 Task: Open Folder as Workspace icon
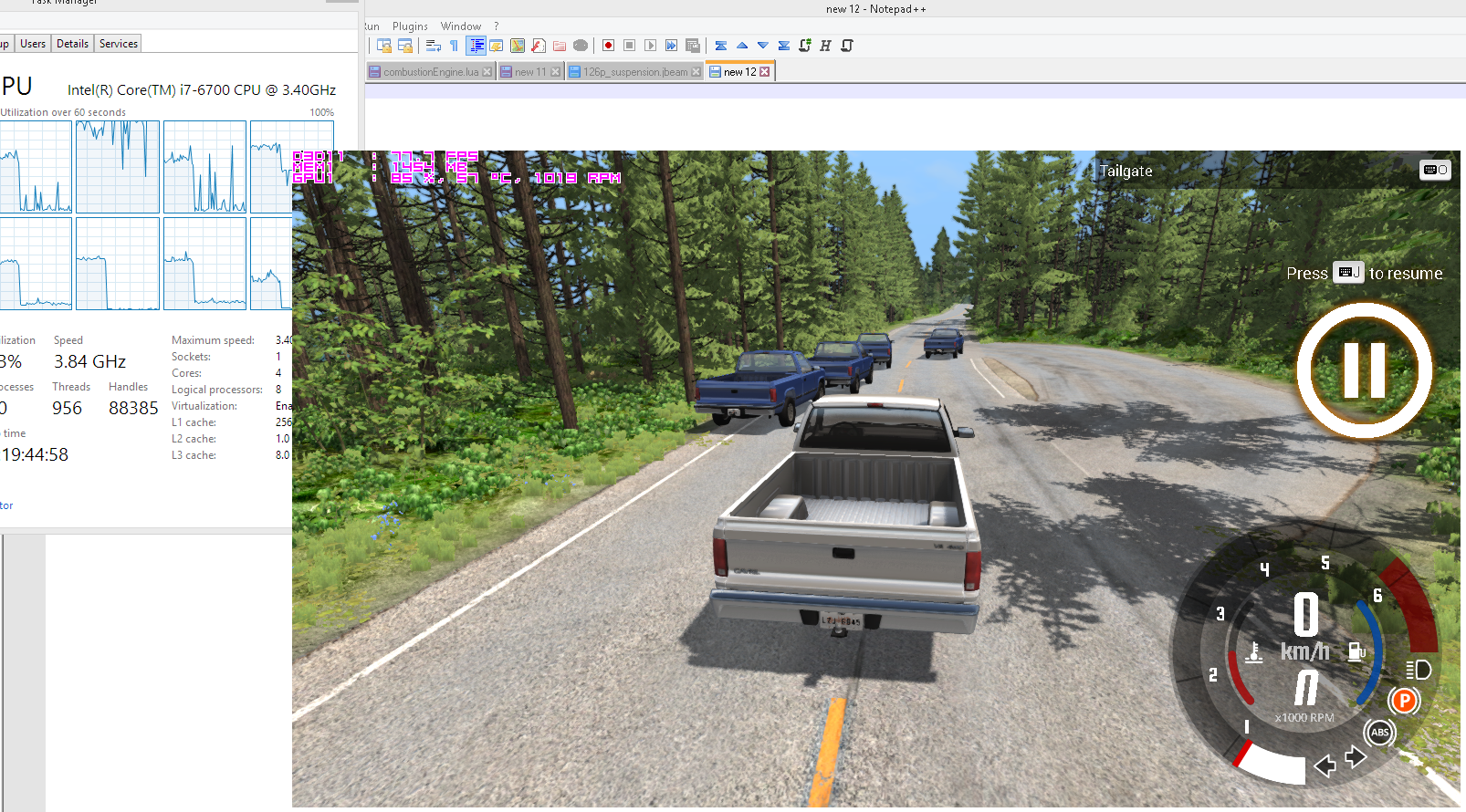(560, 46)
